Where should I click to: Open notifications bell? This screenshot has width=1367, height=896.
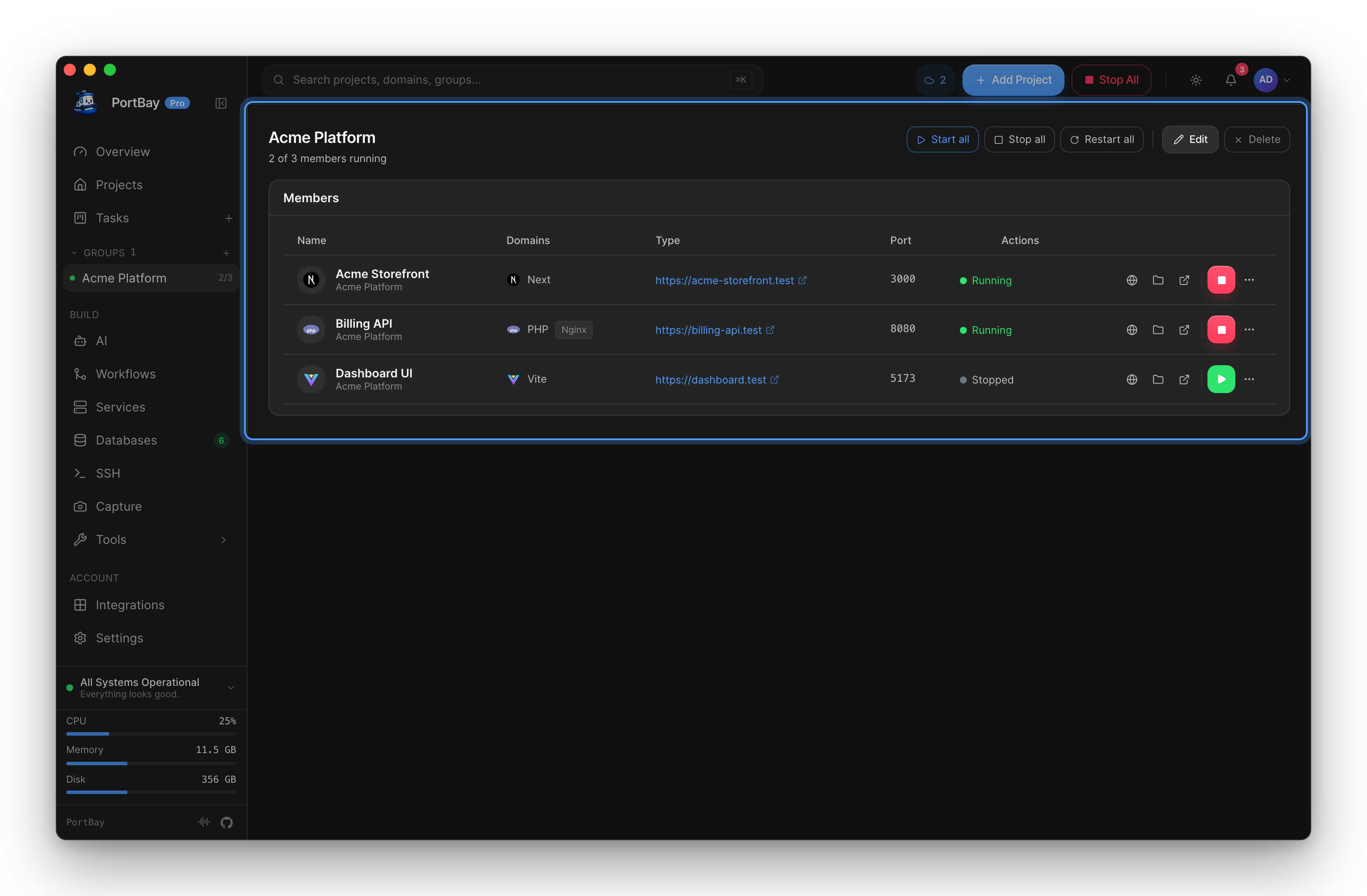tap(1230, 81)
